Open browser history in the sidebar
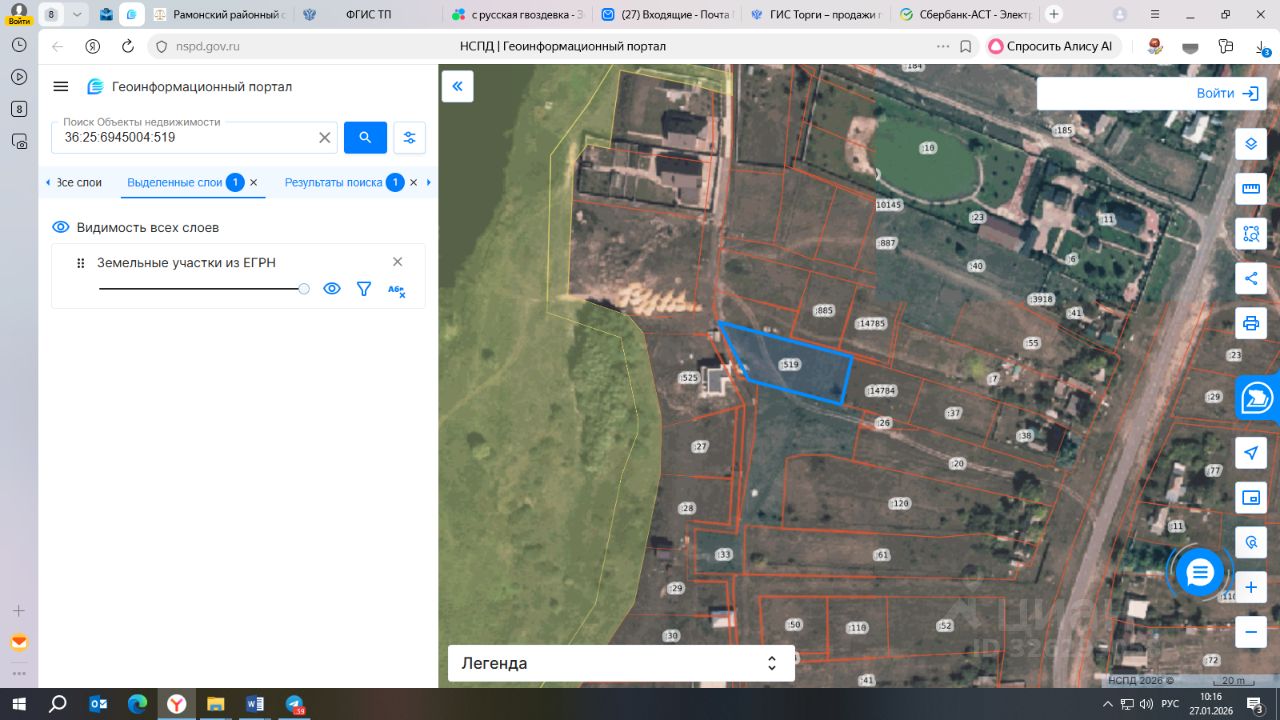The width and height of the screenshot is (1280, 720). [x=19, y=45]
